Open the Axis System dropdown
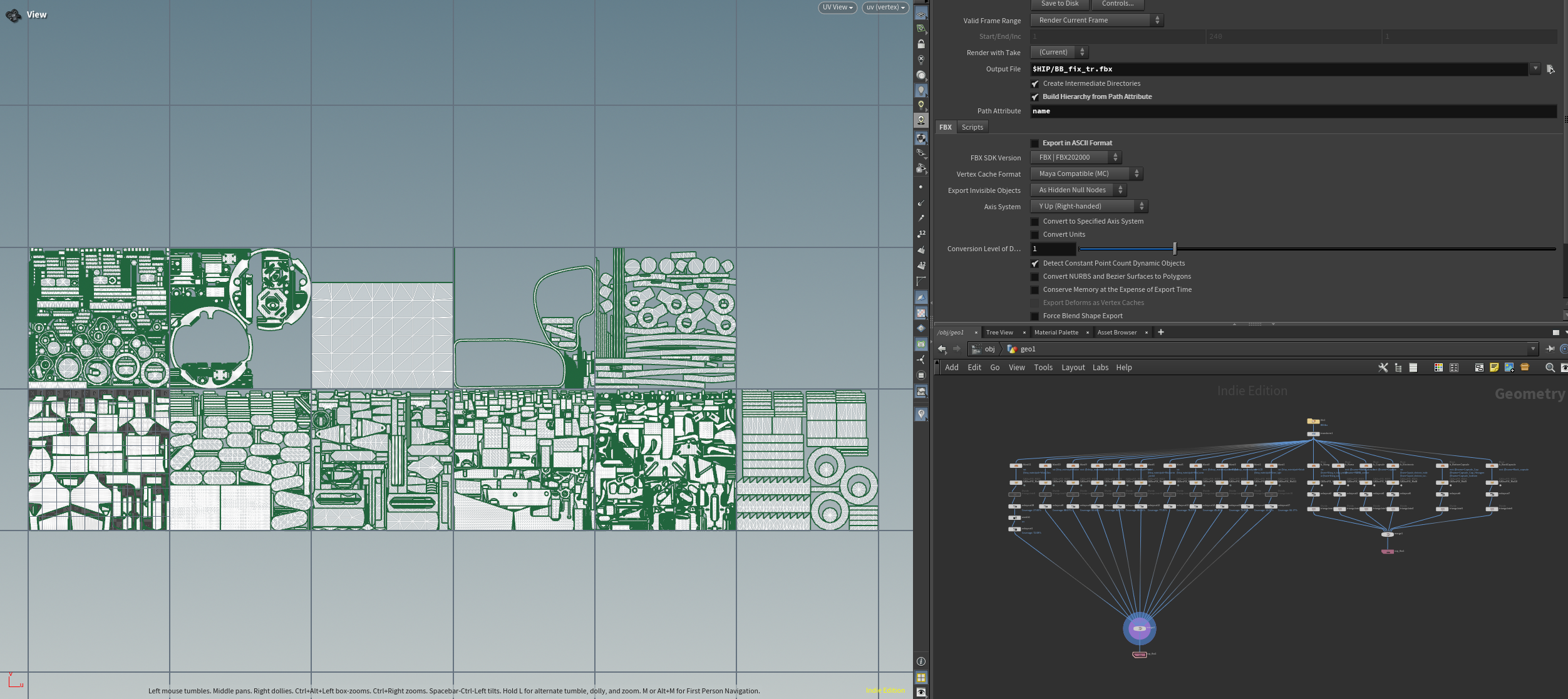 1089,206
